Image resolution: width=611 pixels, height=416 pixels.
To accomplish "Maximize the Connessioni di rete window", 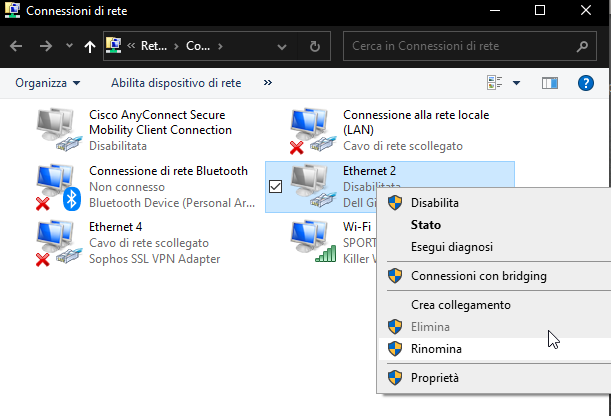I will 540,11.
